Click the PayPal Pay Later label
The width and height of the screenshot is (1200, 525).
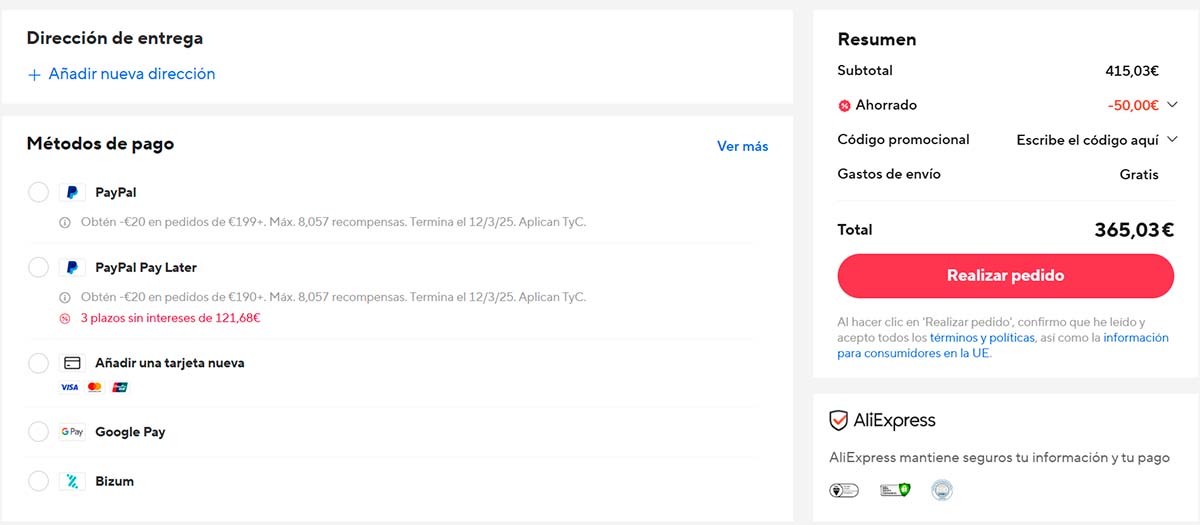tap(146, 268)
